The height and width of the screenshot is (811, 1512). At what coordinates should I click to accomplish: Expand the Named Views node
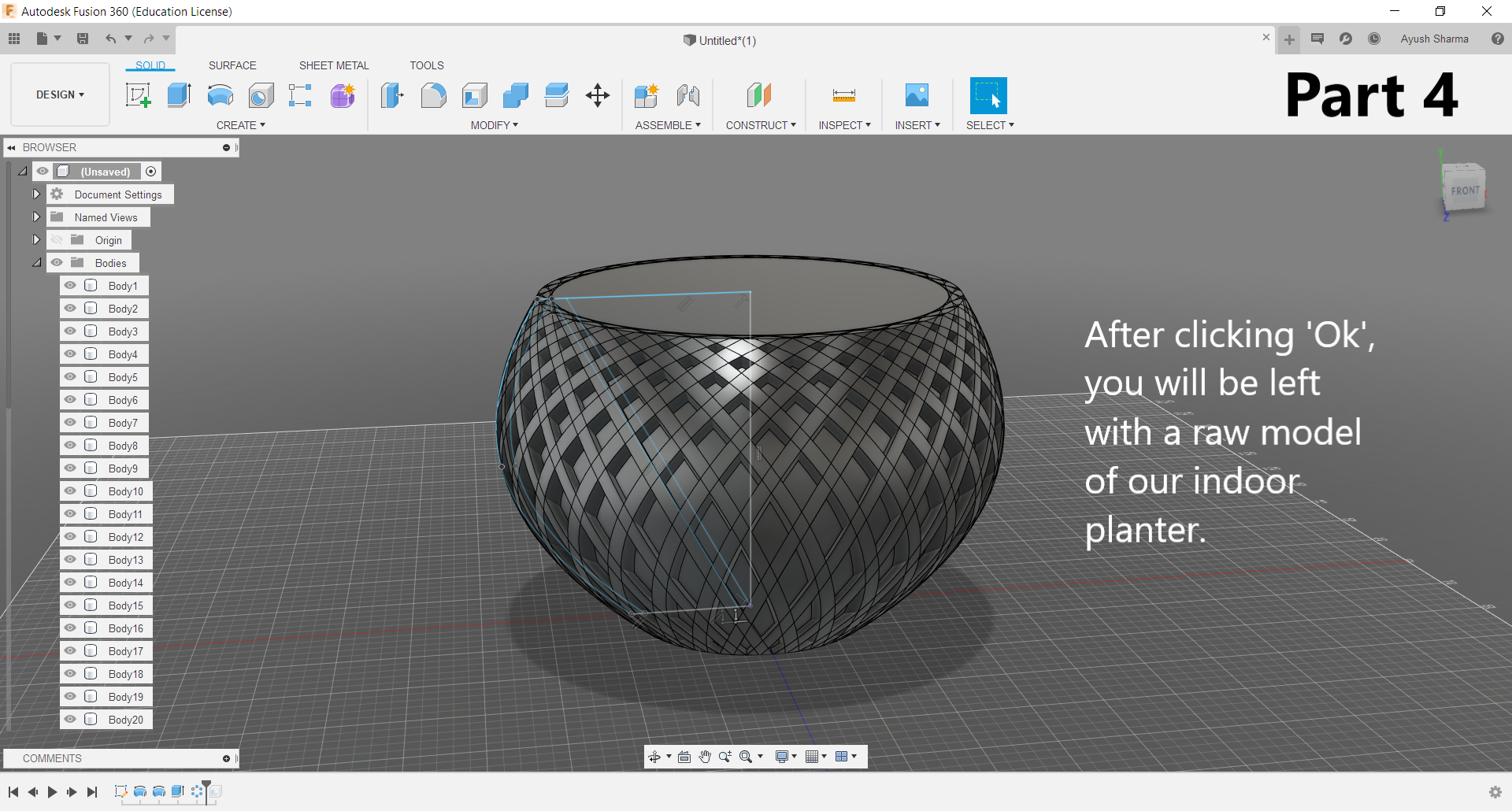tap(36, 217)
